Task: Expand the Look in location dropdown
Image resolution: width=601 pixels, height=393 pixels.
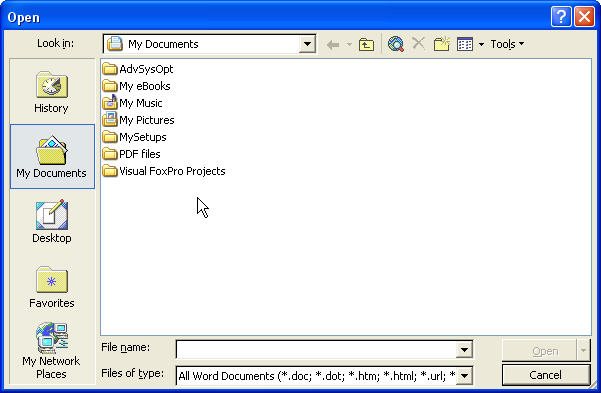Action: 307,44
